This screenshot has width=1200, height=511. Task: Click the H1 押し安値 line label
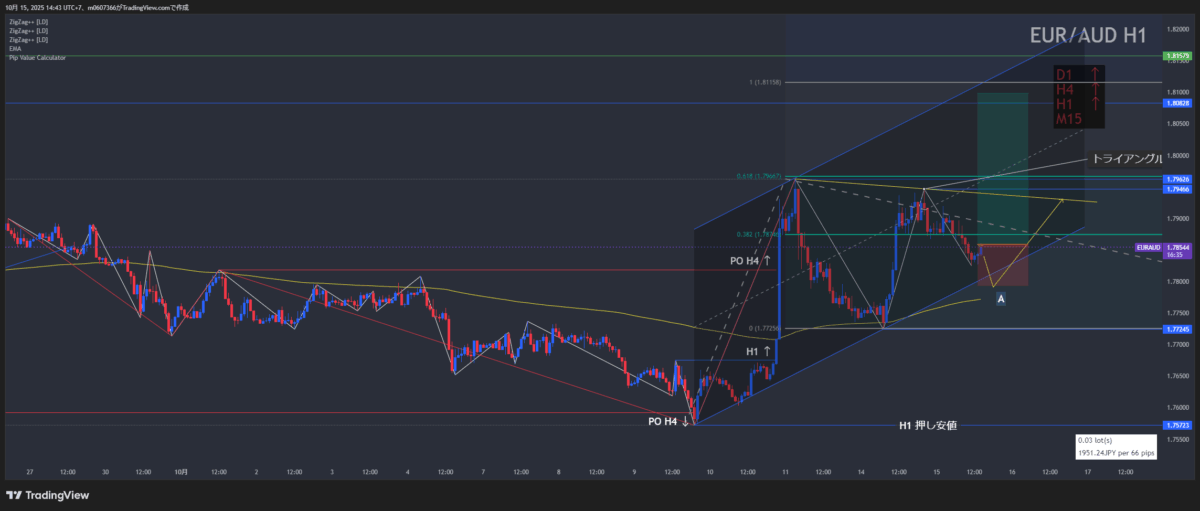928,426
